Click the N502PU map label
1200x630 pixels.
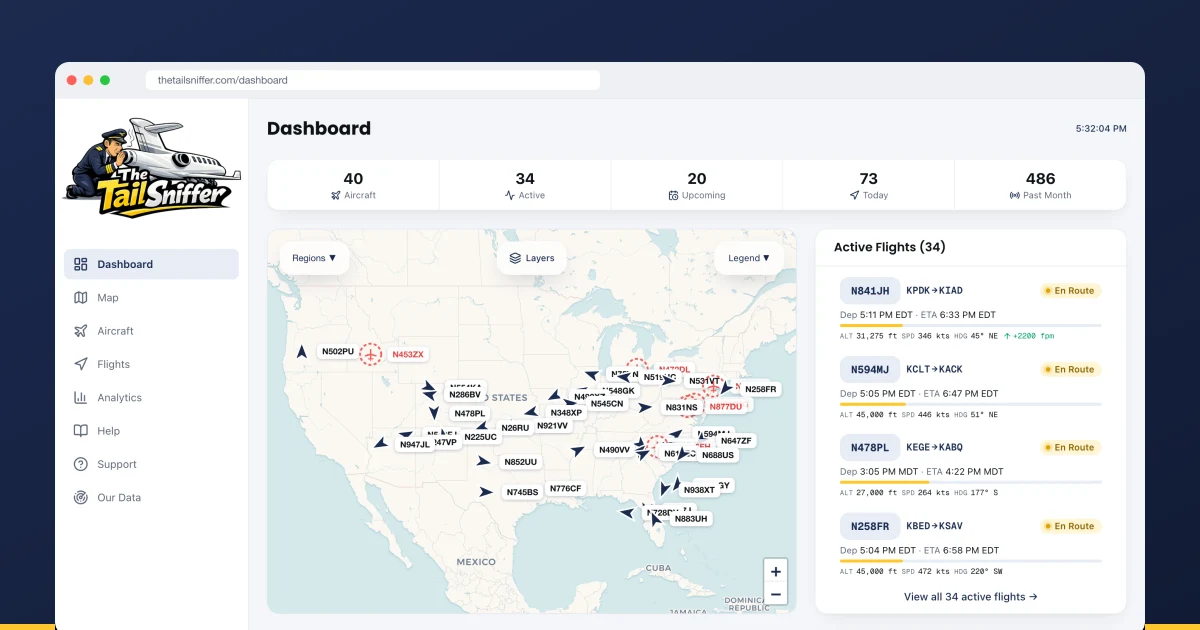pyautogui.click(x=338, y=352)
